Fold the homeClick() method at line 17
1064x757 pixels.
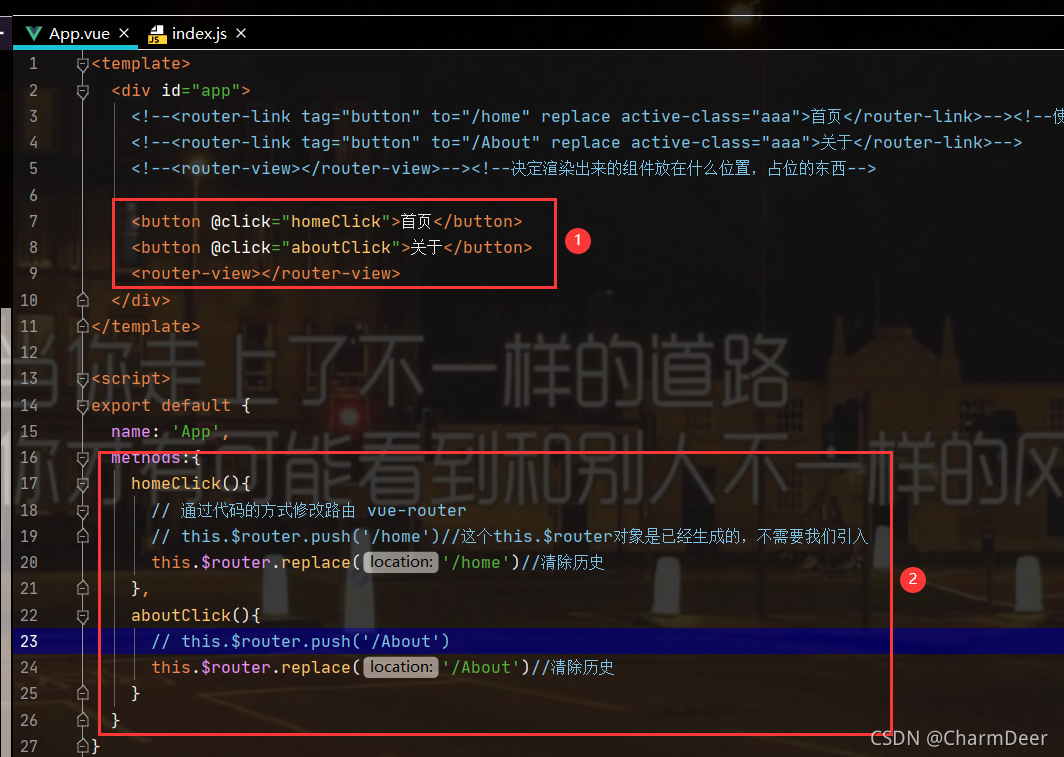tap(83, 484)
